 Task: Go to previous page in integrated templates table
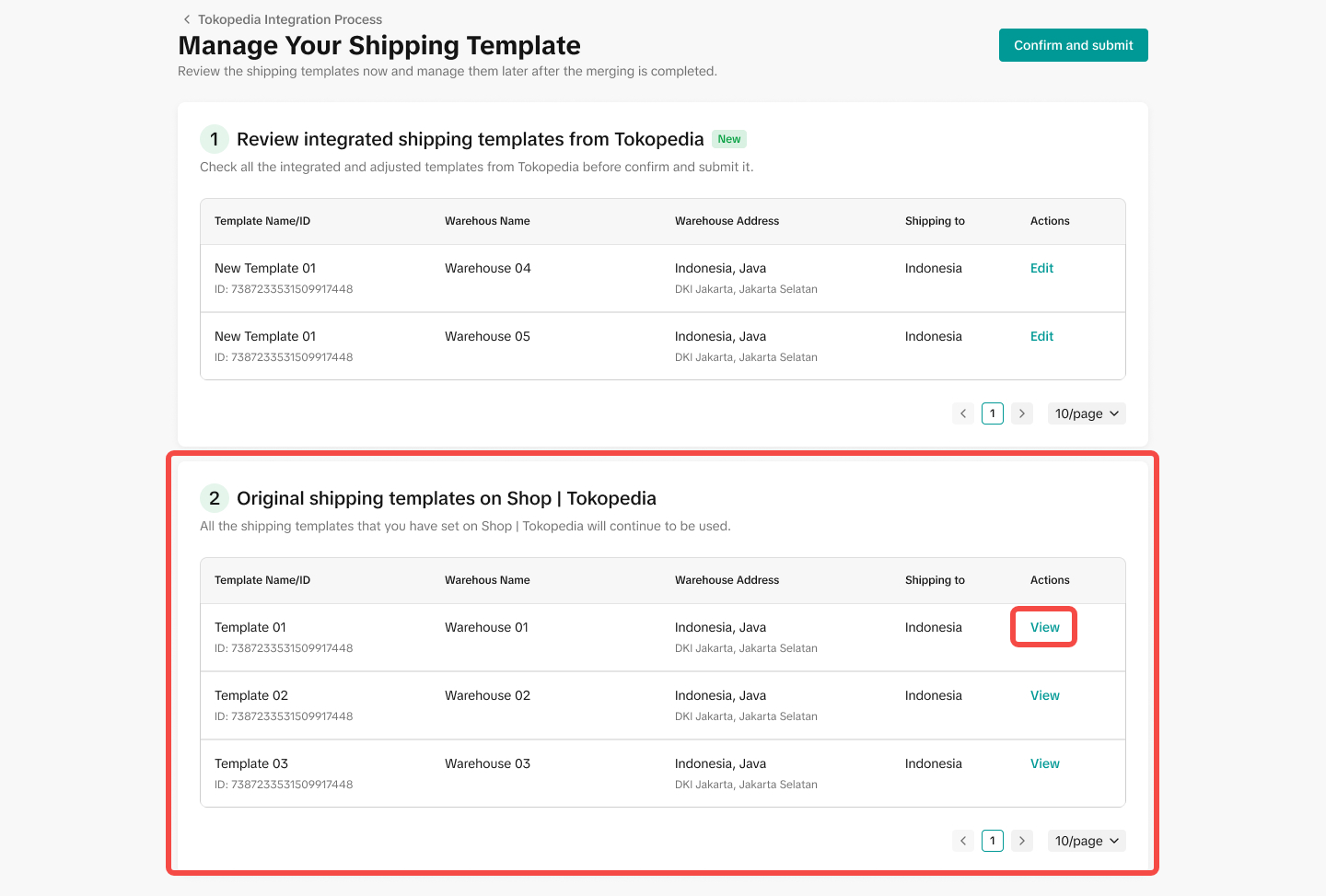pos(963,413)
